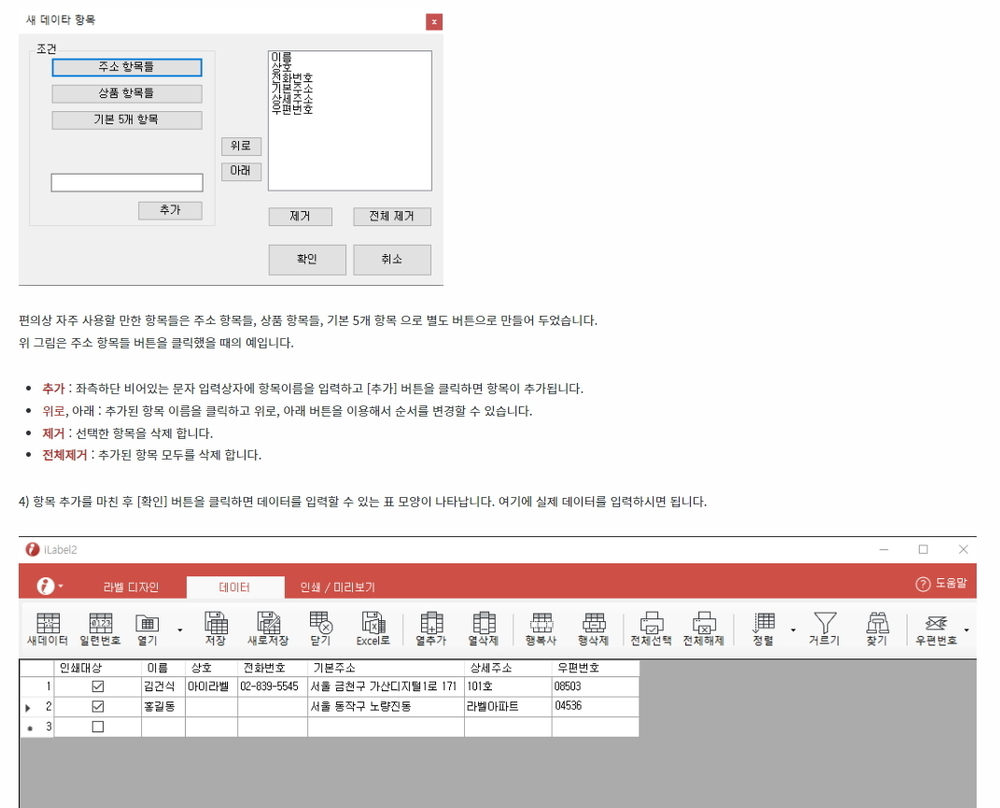
Task: Switch to the 인쇄 / 미리보기 tab
Action: coord(337,587)
